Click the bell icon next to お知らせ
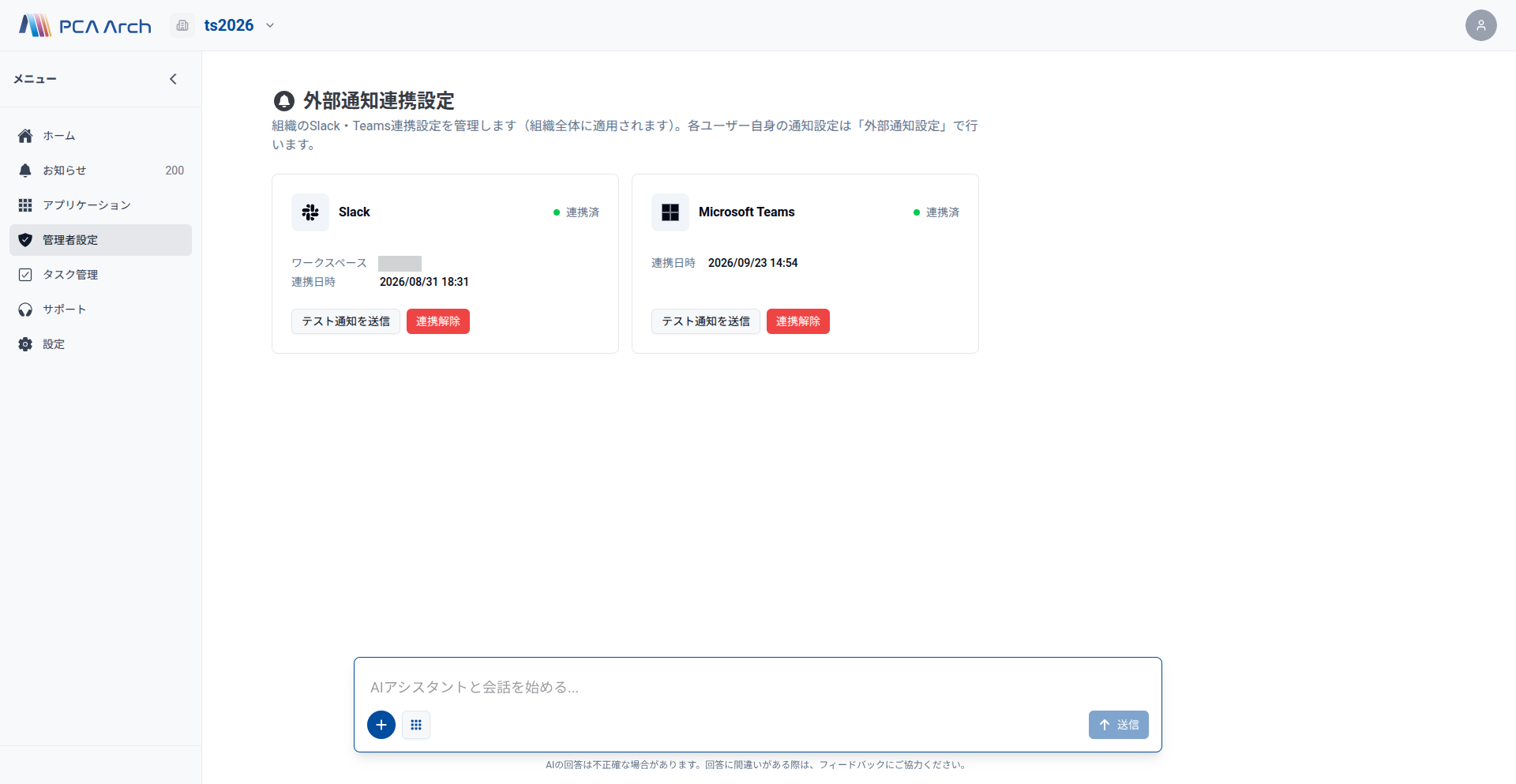The height and width of the screenshot is (784, 1516). tap(25, 171)
